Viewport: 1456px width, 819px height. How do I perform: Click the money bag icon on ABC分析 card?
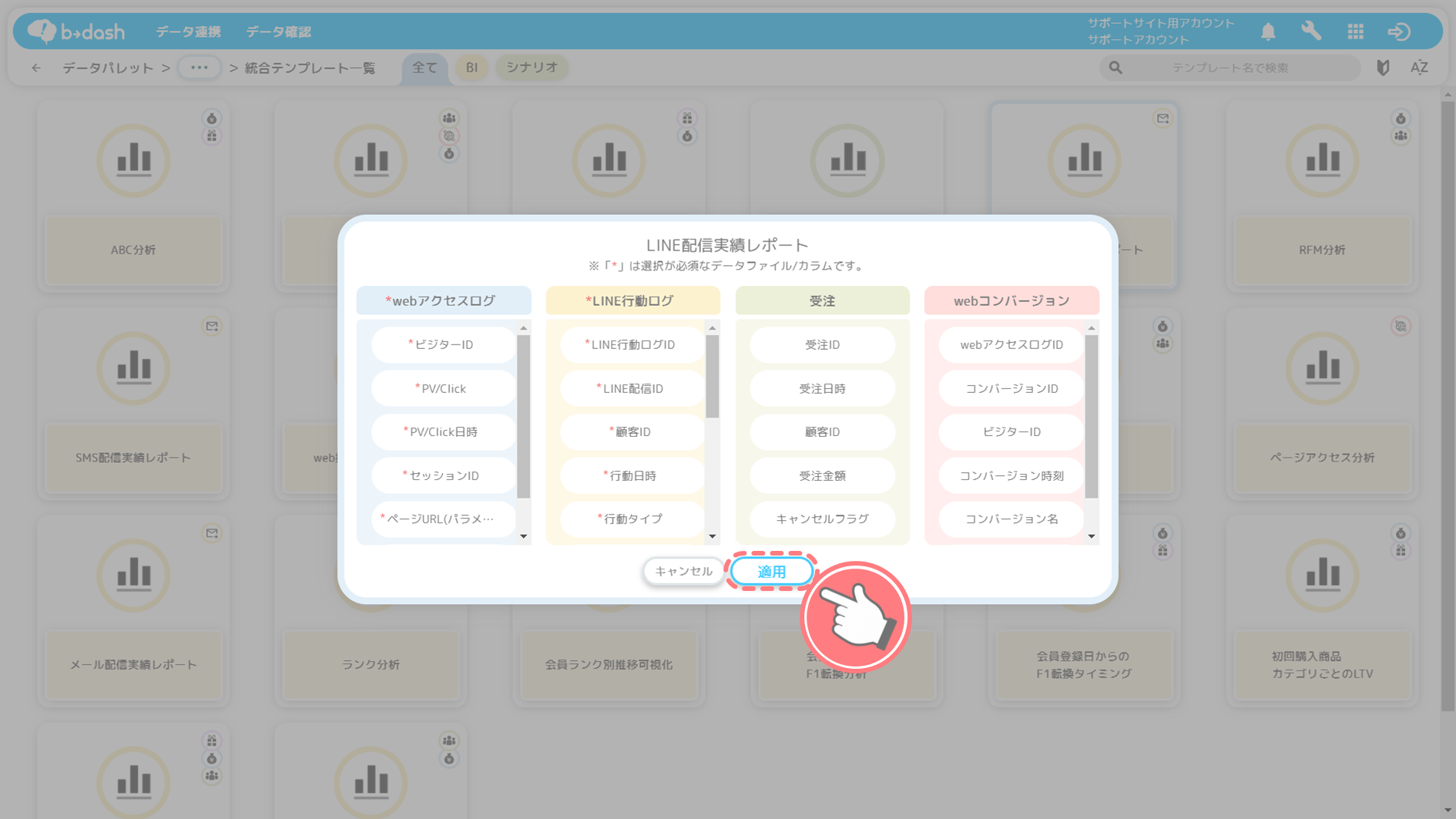pos(212,119)
